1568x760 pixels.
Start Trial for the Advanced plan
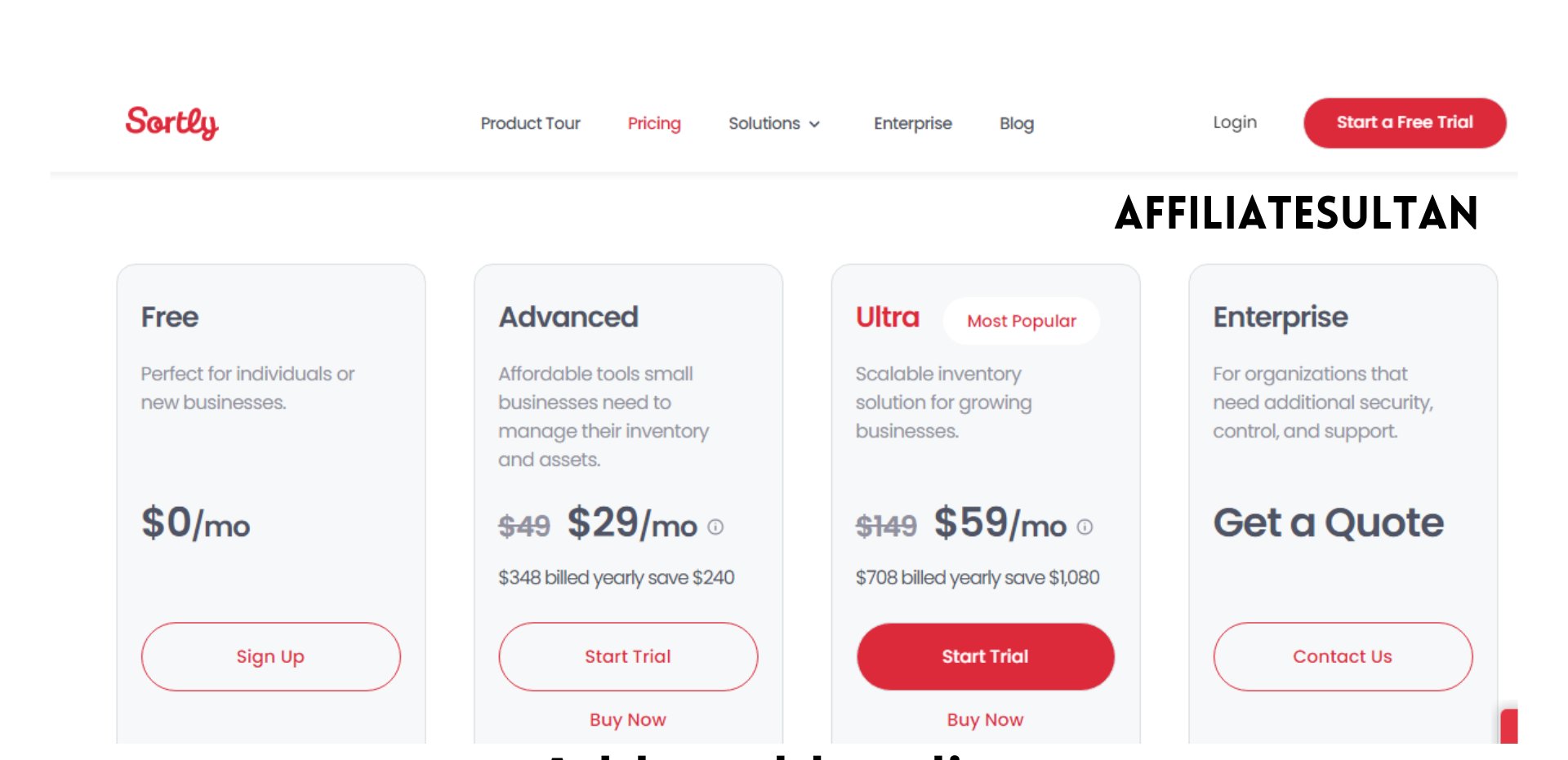(x=628, y=656)
